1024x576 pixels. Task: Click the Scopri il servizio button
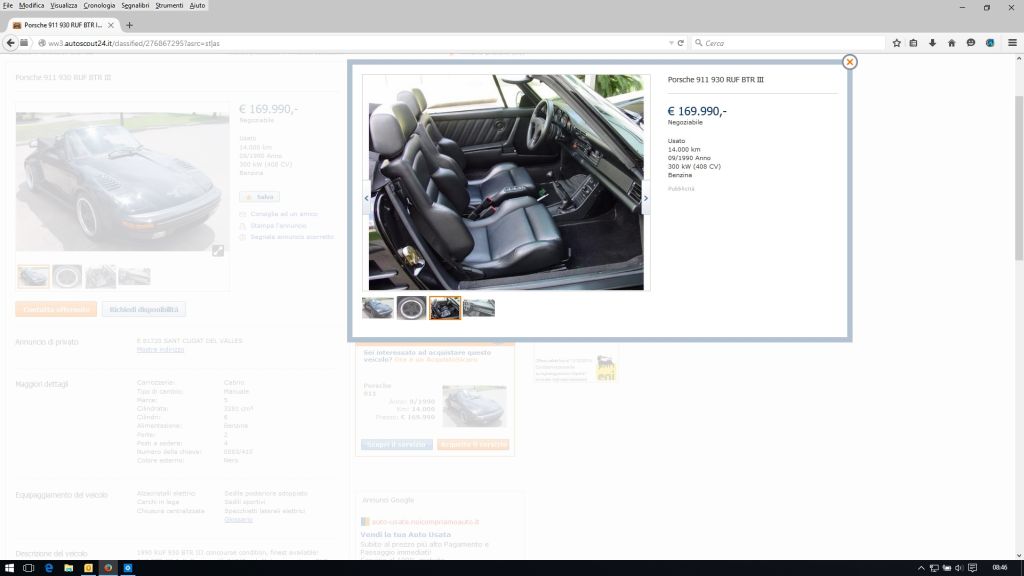click(396, 444)
